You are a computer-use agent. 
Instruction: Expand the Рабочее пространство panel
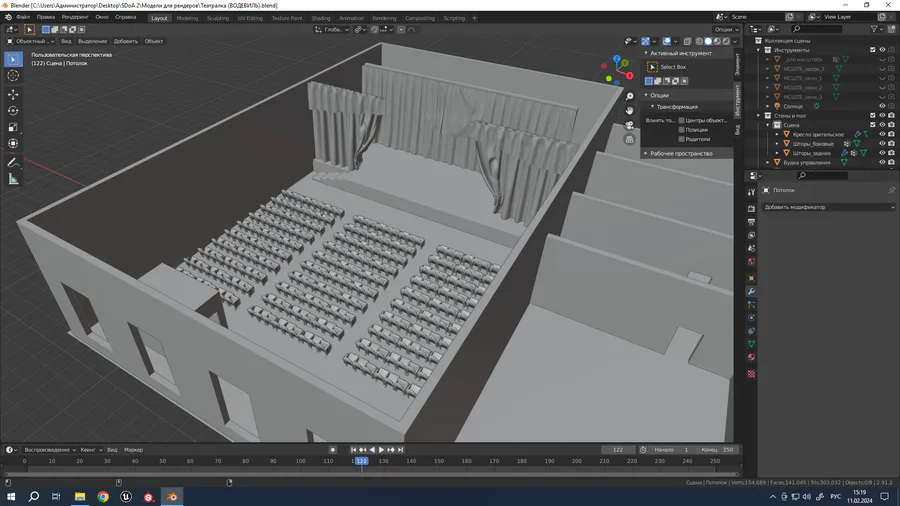click(x=646, y=153)
